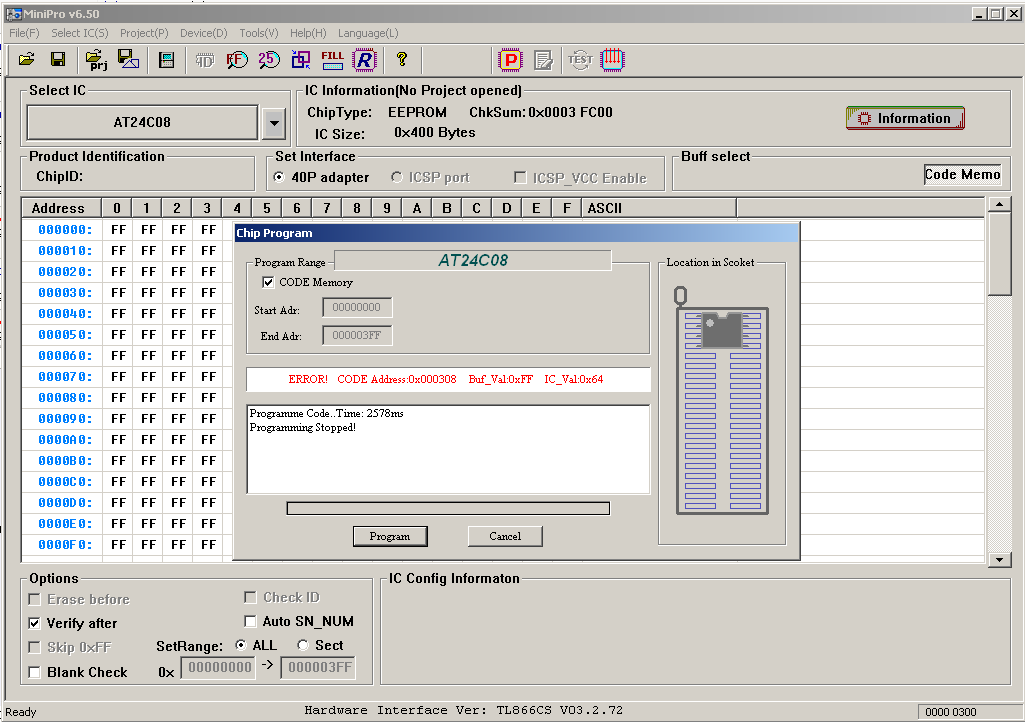Screen dimensions: 1025x722
Task: Click the Information button
Action: tap(905, 118)
